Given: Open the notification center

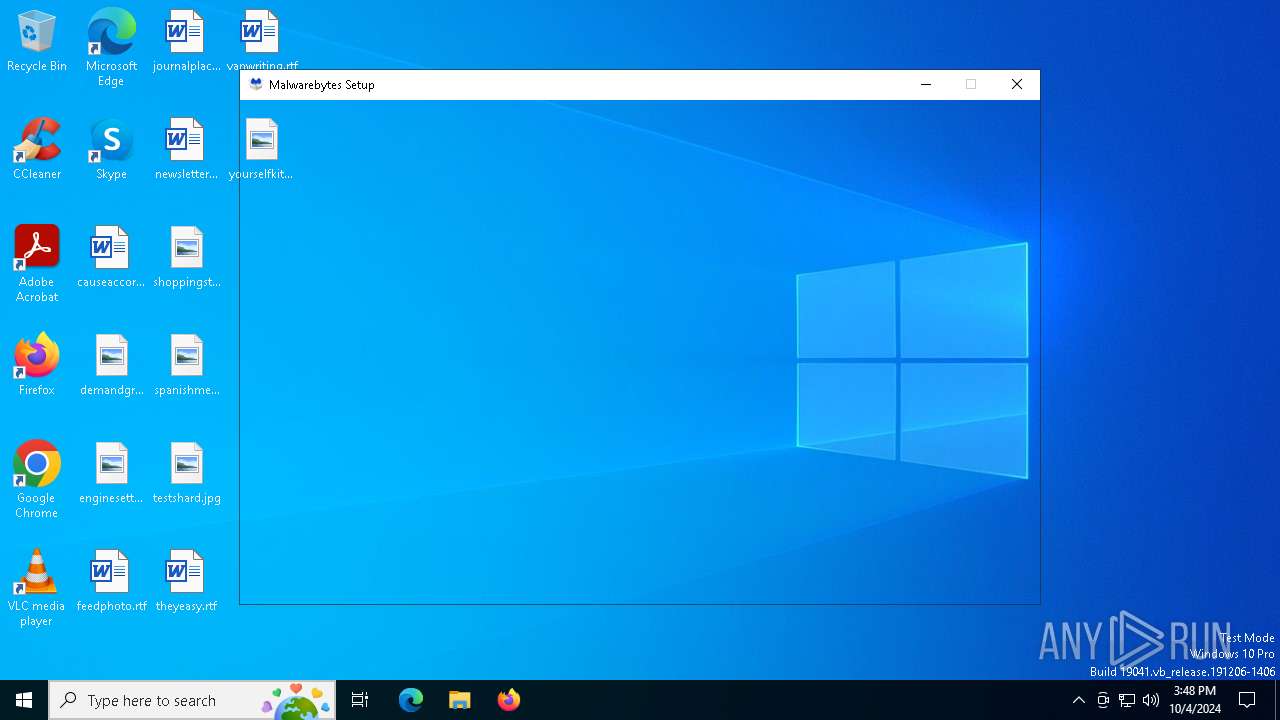Looking at the screenshot, I should click(x=1247, y=700).
